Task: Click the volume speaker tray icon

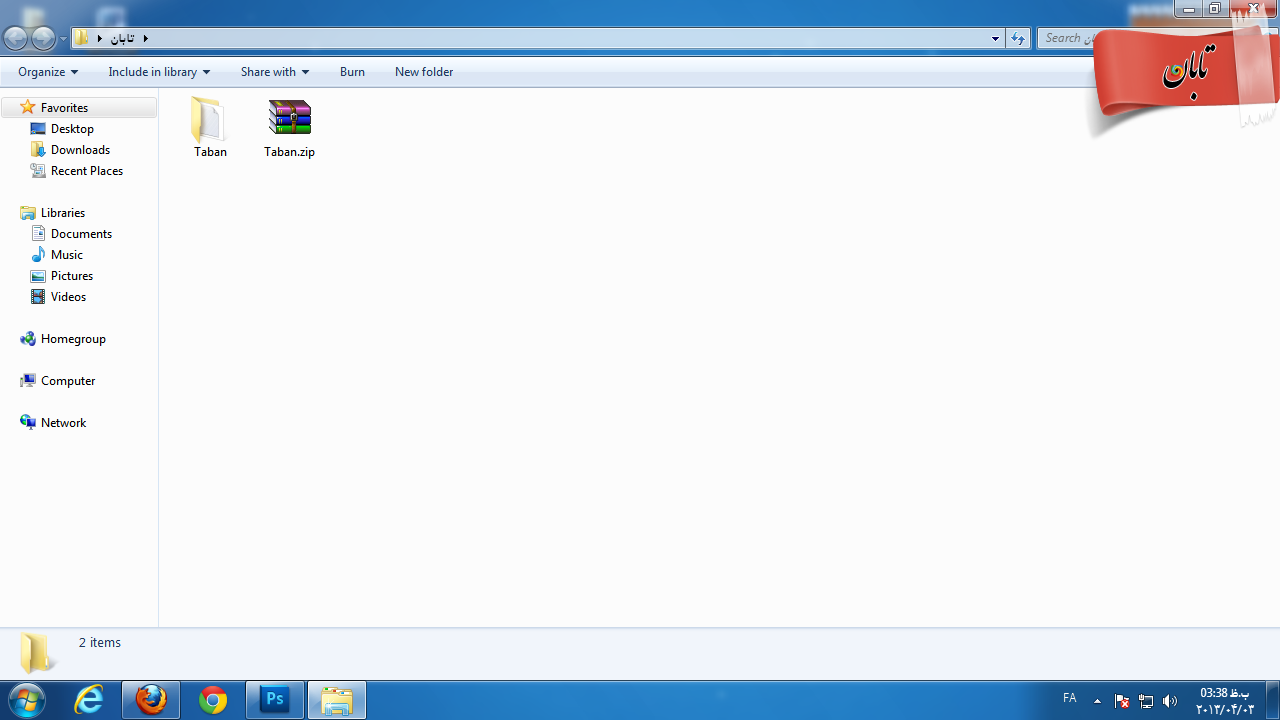Action: point(1170,701)
